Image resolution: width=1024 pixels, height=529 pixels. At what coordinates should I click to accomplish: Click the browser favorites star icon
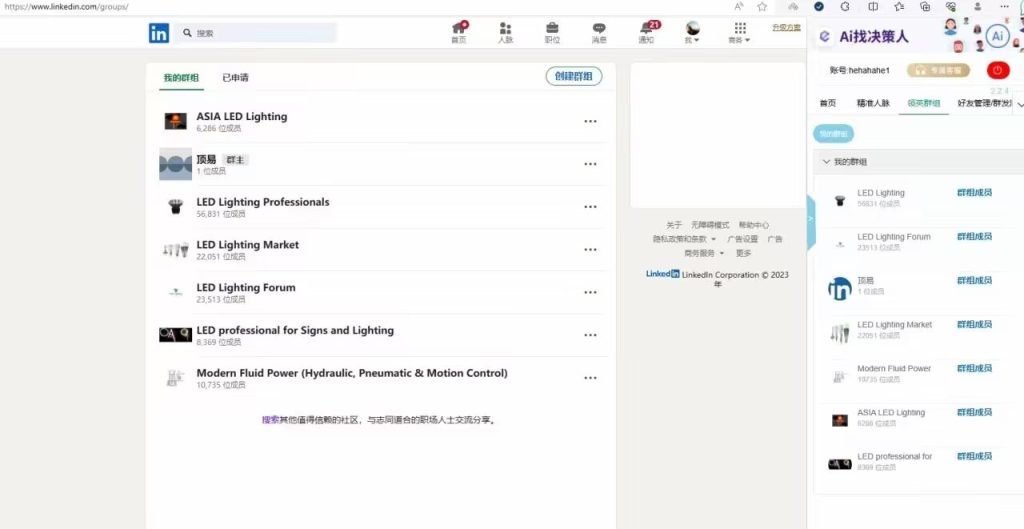762,6
